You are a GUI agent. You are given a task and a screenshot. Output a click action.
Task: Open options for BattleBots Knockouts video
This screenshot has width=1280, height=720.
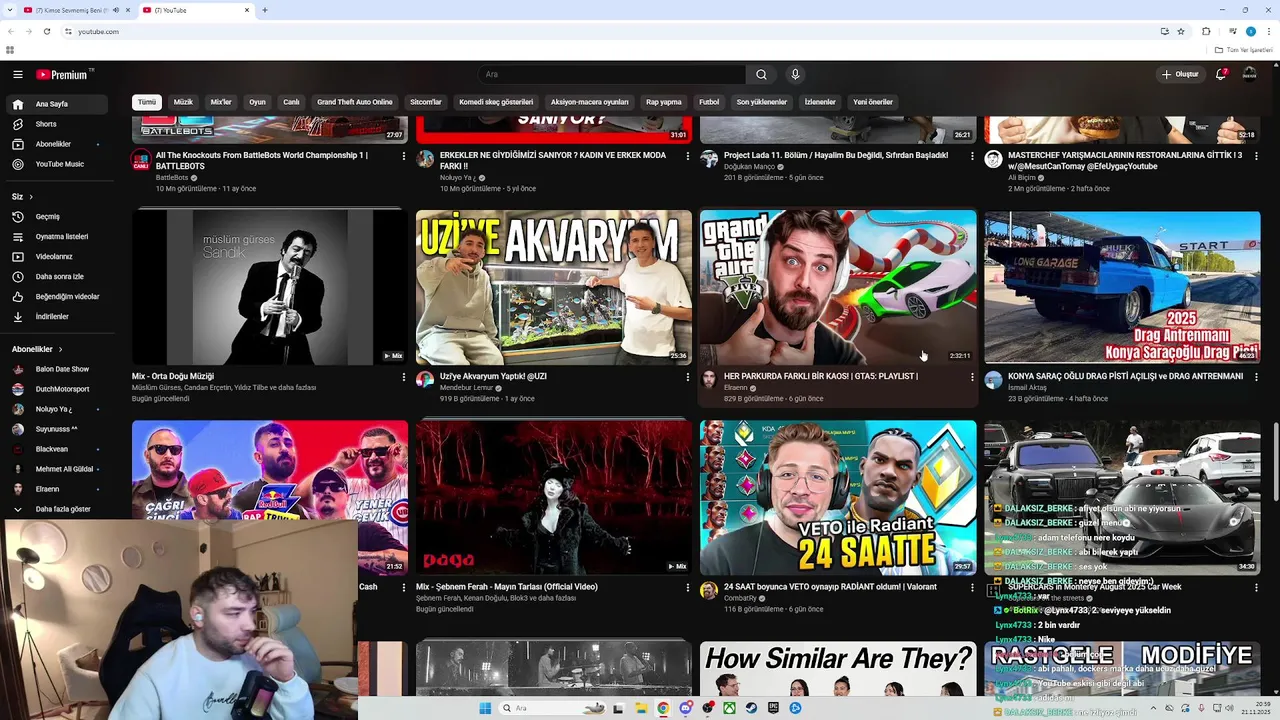(404, 156)
